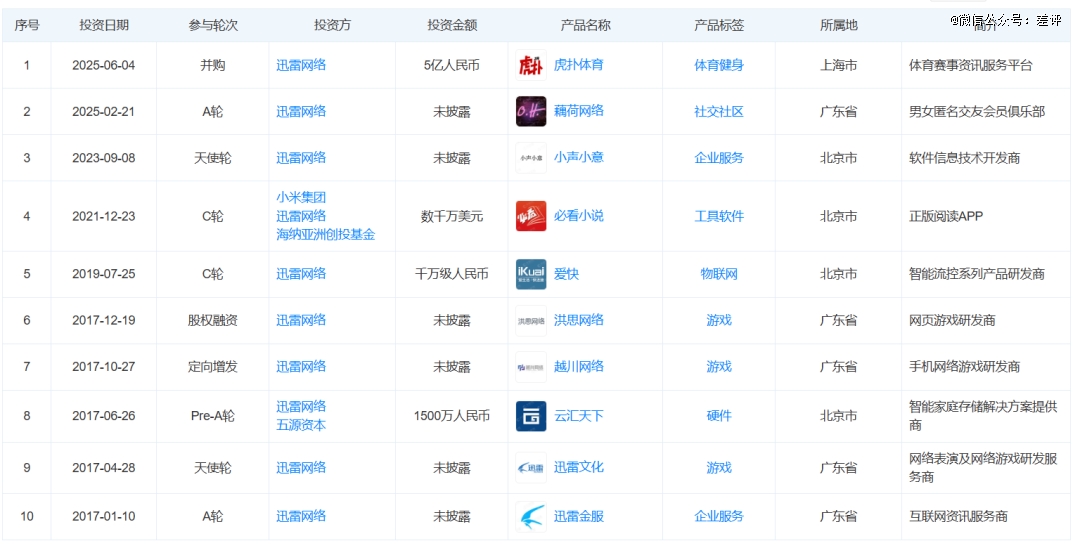Image resolution: width=1080 pixels, height=548 pixels.
Task: Open the 小米集团 investor link
Action: tap(301, 198)
